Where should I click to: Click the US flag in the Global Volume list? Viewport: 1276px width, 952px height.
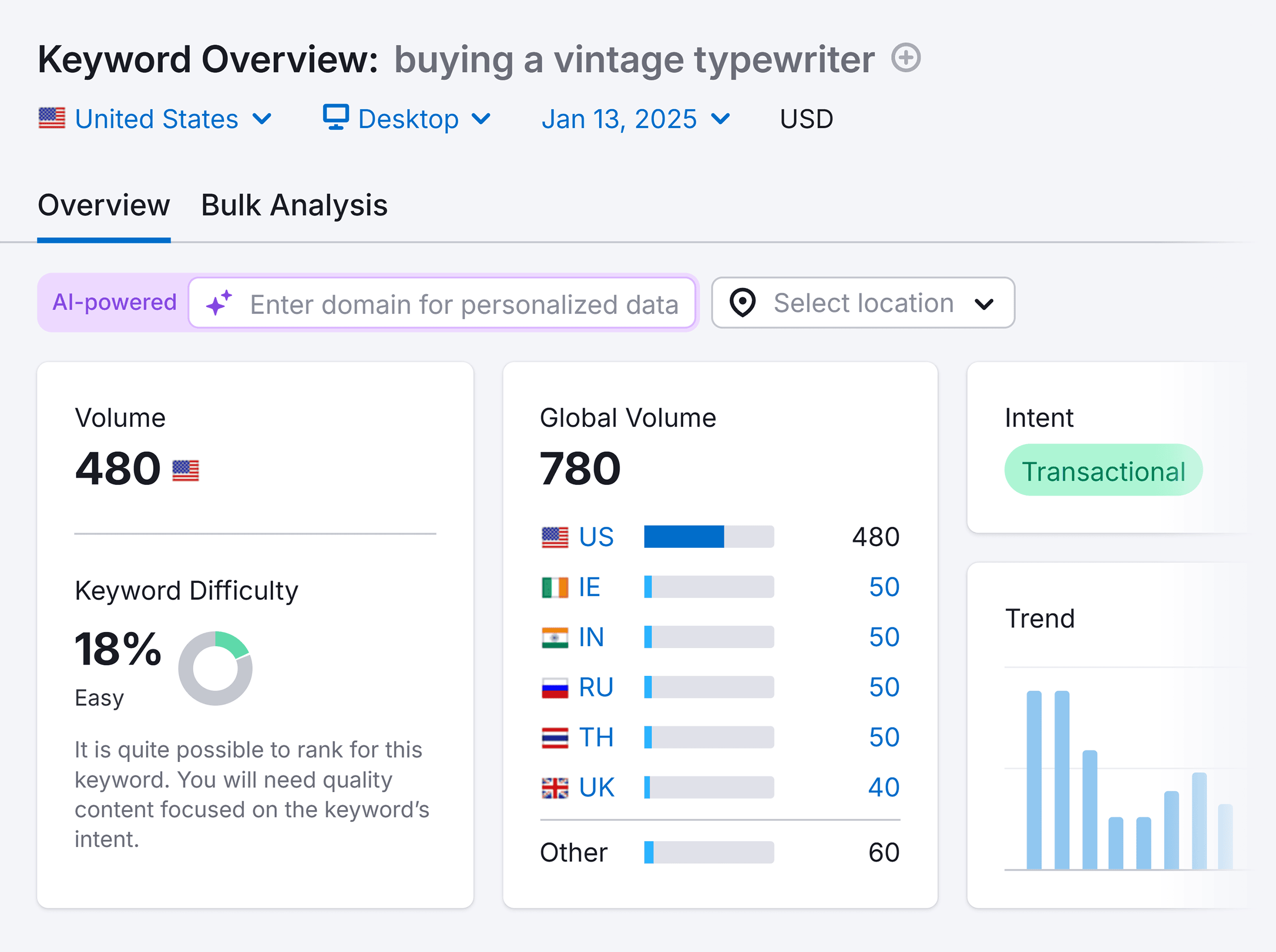pyautogui.click(x=555, y=537)
